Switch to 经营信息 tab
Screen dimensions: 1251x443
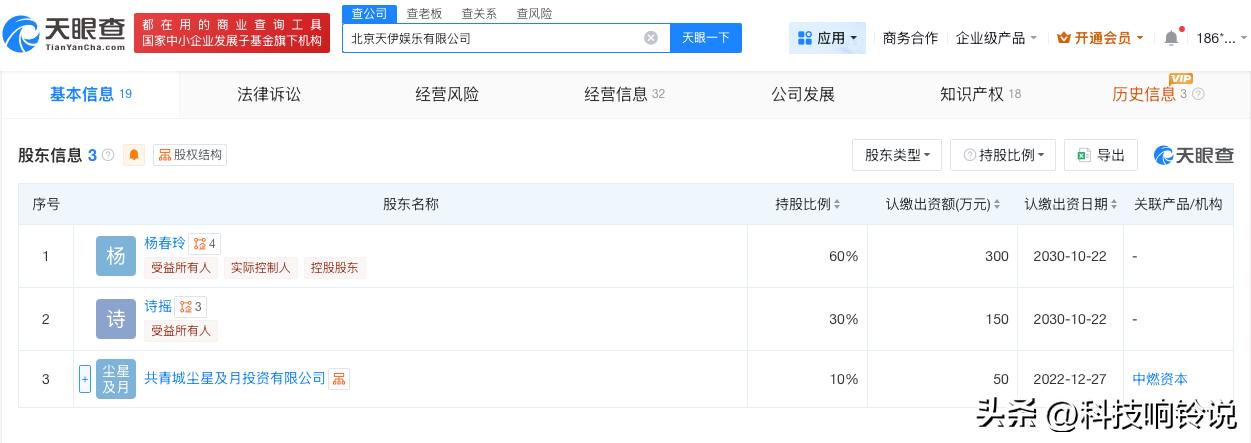(x=625, y=94)
